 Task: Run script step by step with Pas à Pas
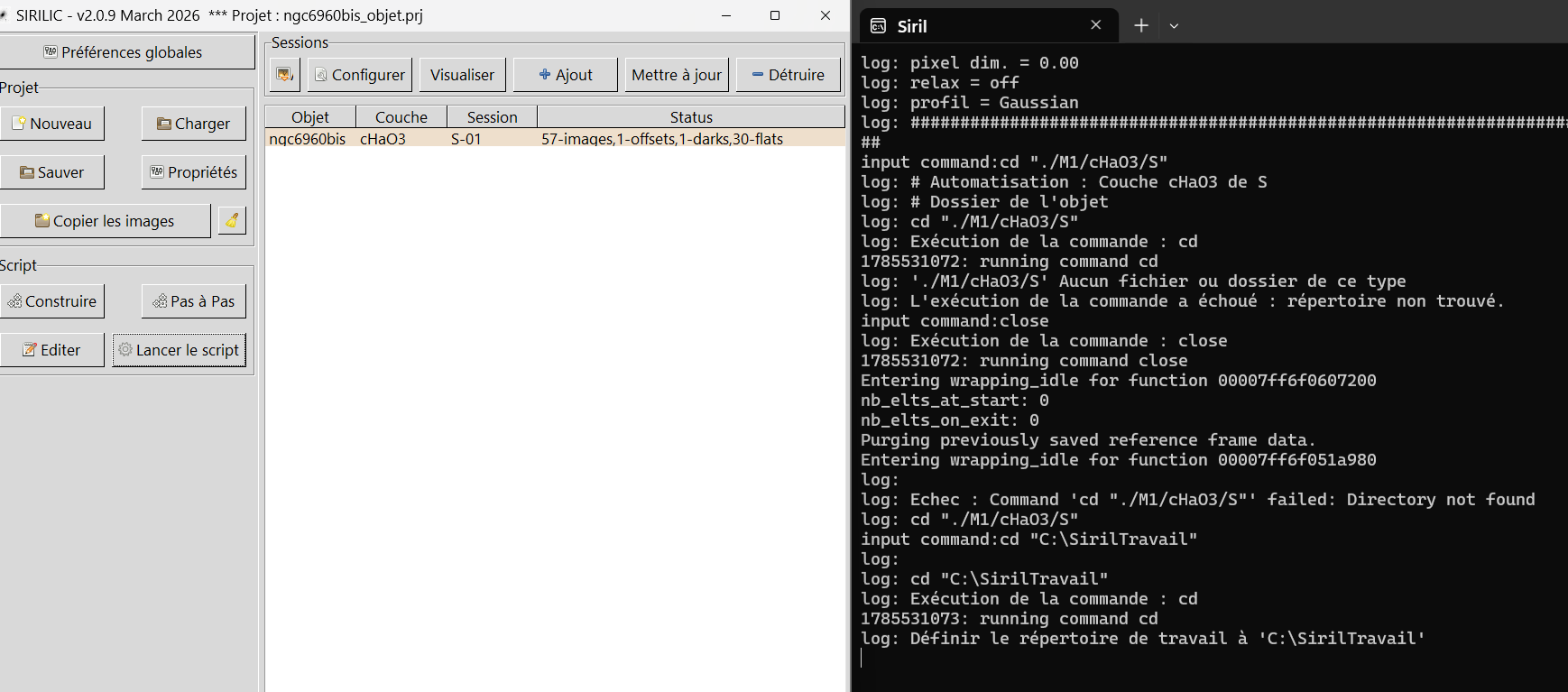[194, 301]
